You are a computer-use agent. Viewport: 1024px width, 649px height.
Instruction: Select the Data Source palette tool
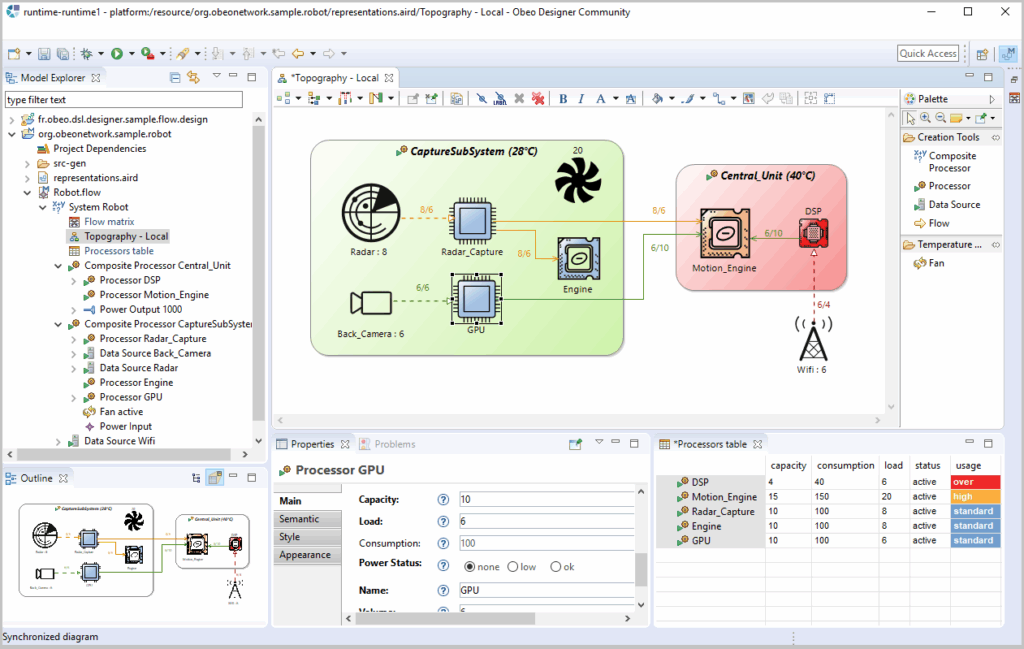(953, 204)
